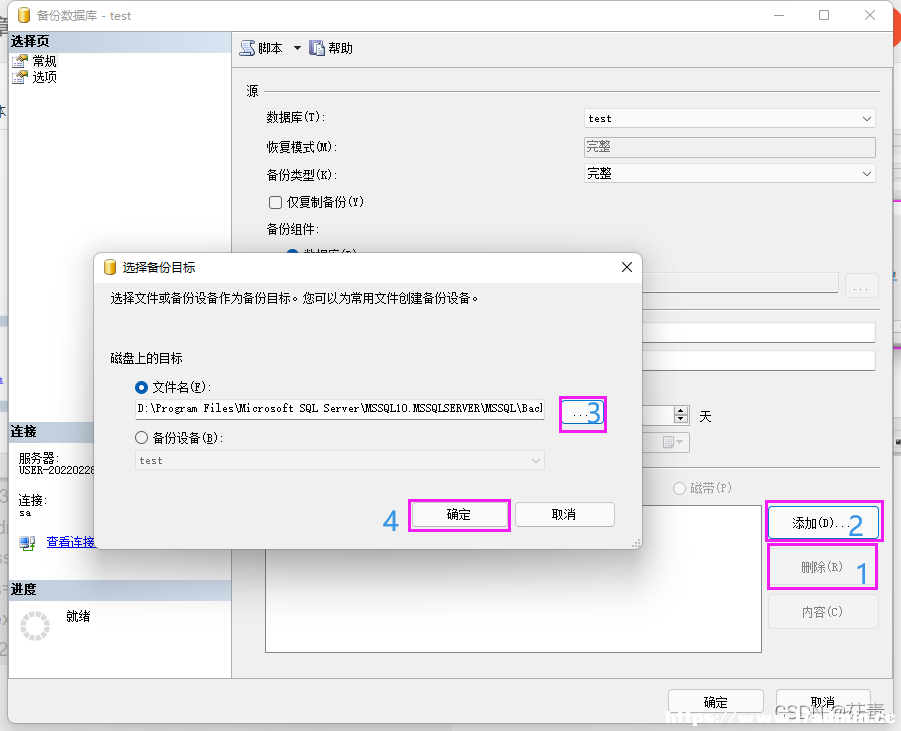Click the days spinner stepper arrows
The height and width of the screenshot is (731, 901).
(x=681, y=415)
